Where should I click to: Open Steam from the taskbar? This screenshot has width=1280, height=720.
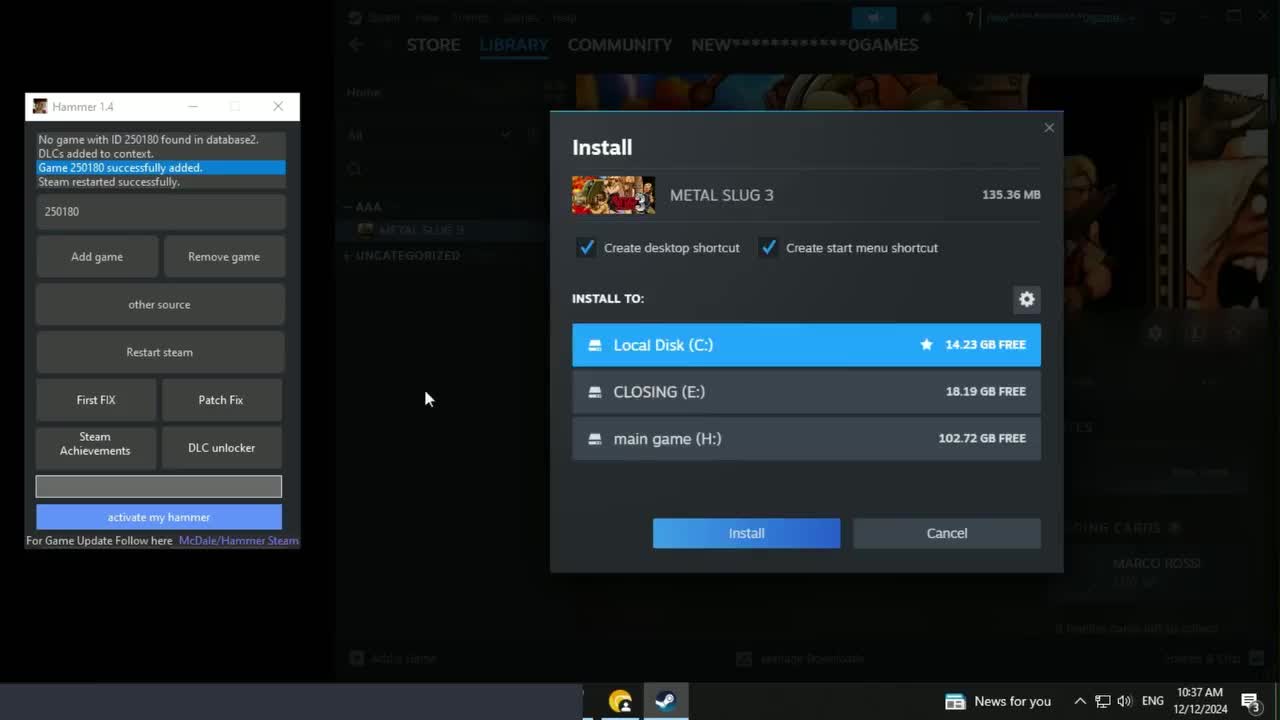click(665, 701)
